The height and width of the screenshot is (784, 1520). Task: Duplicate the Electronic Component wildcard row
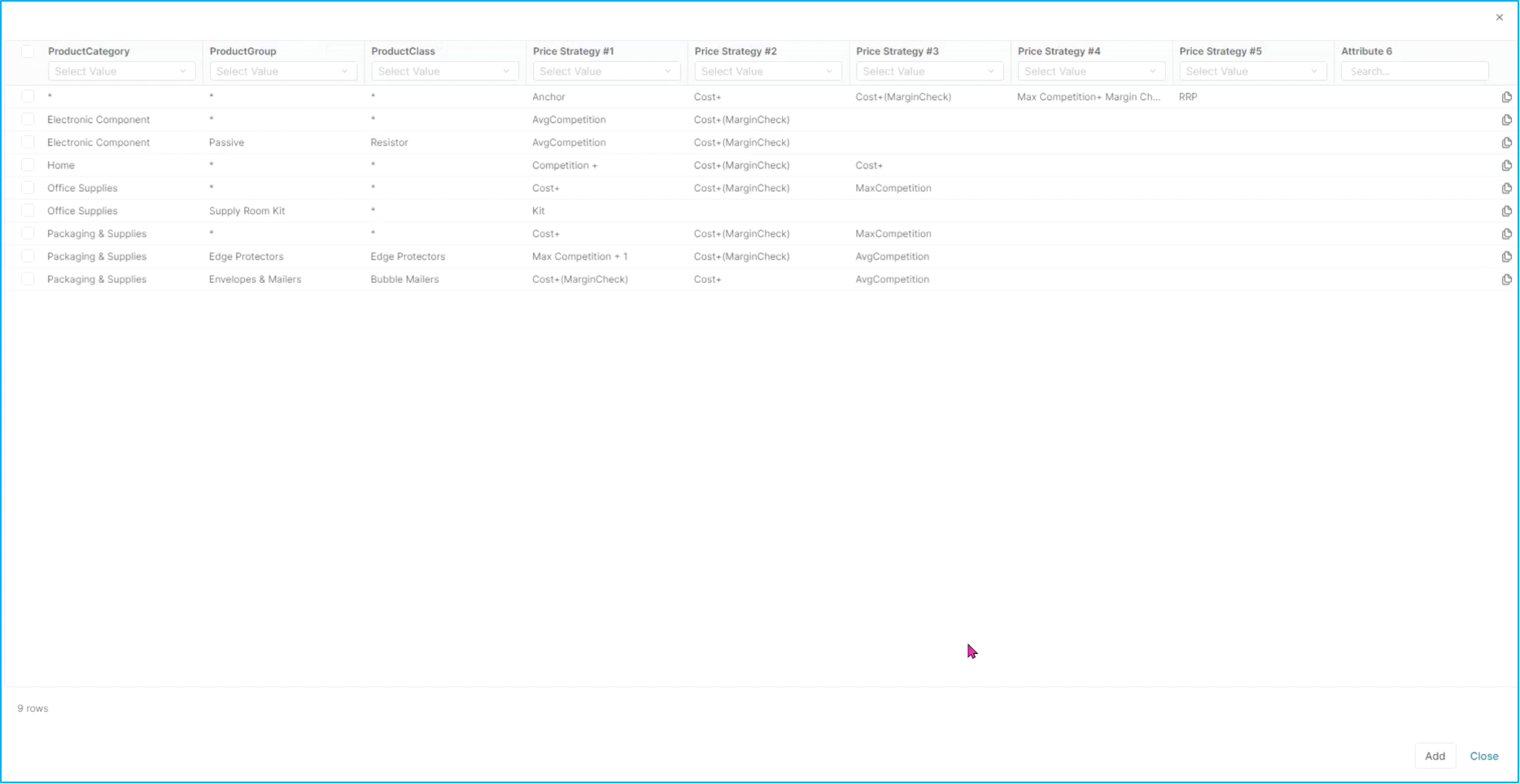(x=1506, y=120)
